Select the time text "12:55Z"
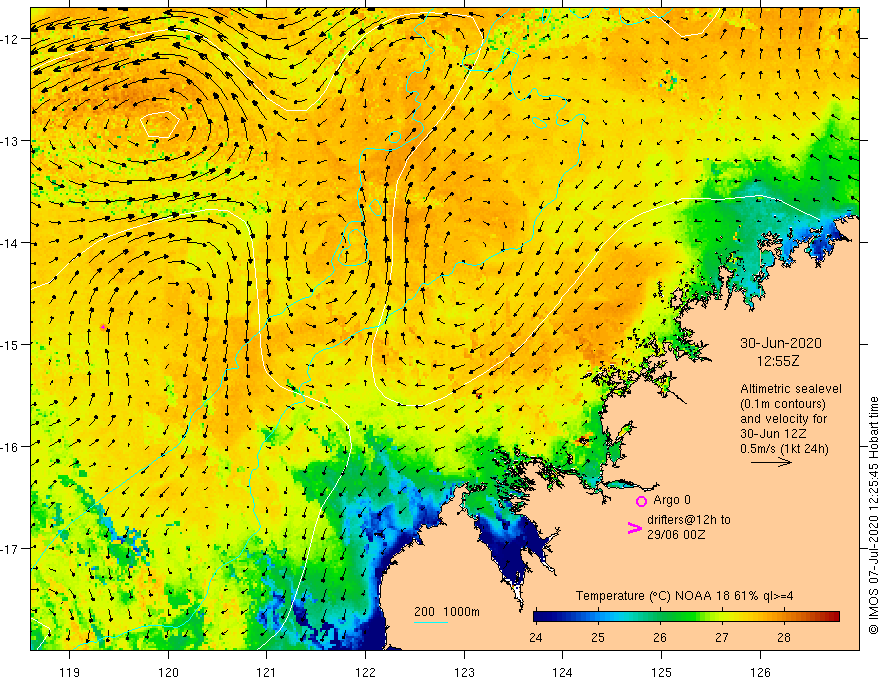Image resolution: width=880 pixels, height=680 pixels. [x=778, y=361]
